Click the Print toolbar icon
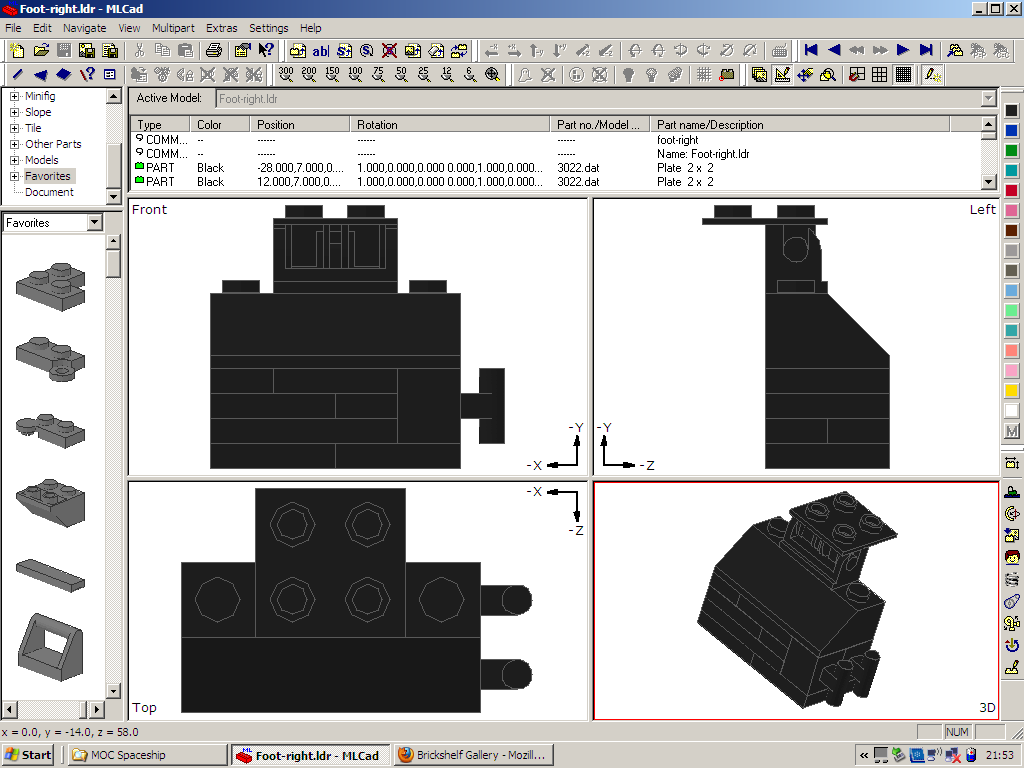The width and height of the screenshot is (1024, 768). (x=213, y=50)
